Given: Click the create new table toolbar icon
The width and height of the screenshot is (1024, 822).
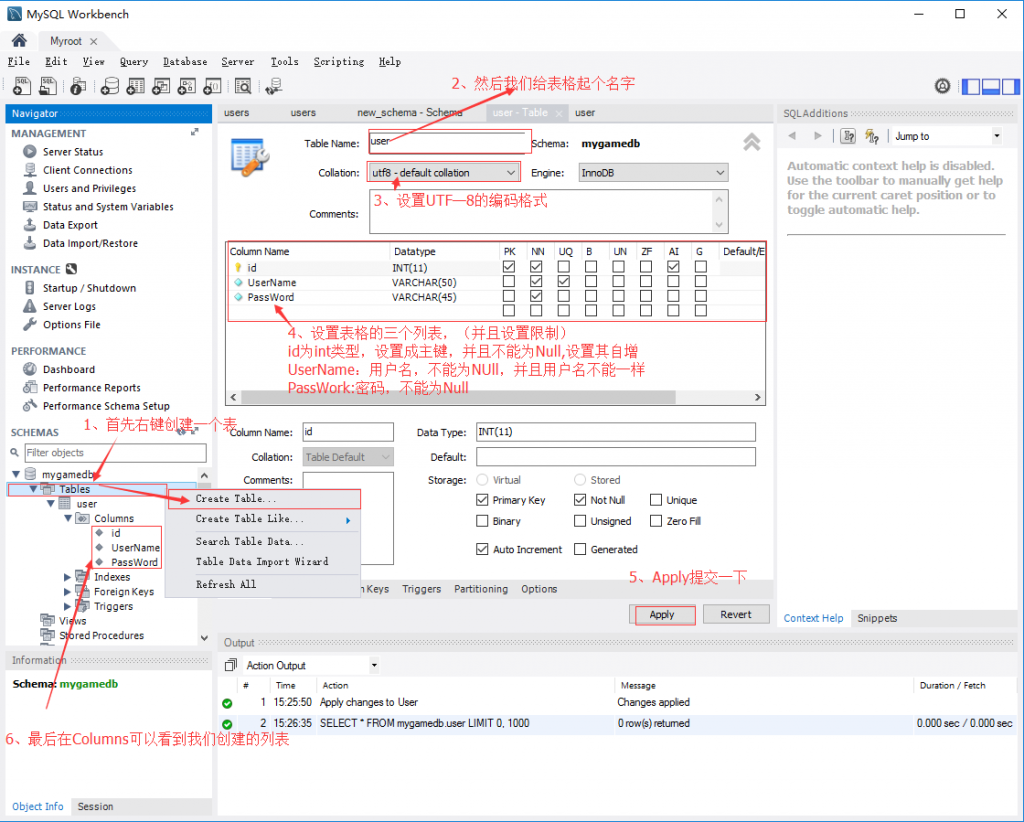Looking at the screenshot, I should (x=135, y=87).
